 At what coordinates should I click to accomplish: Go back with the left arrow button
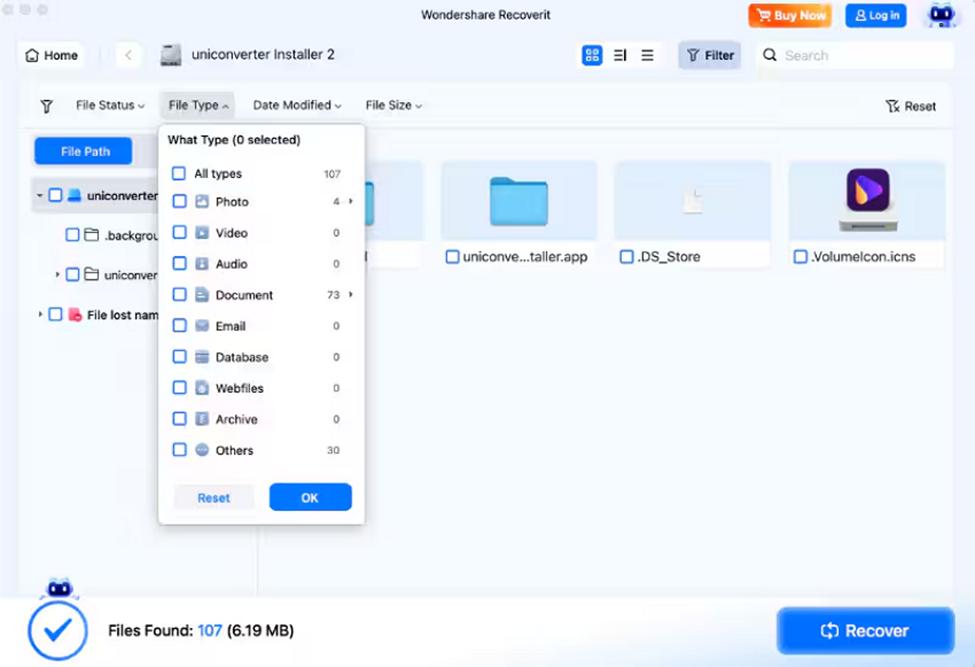point(128,55)
